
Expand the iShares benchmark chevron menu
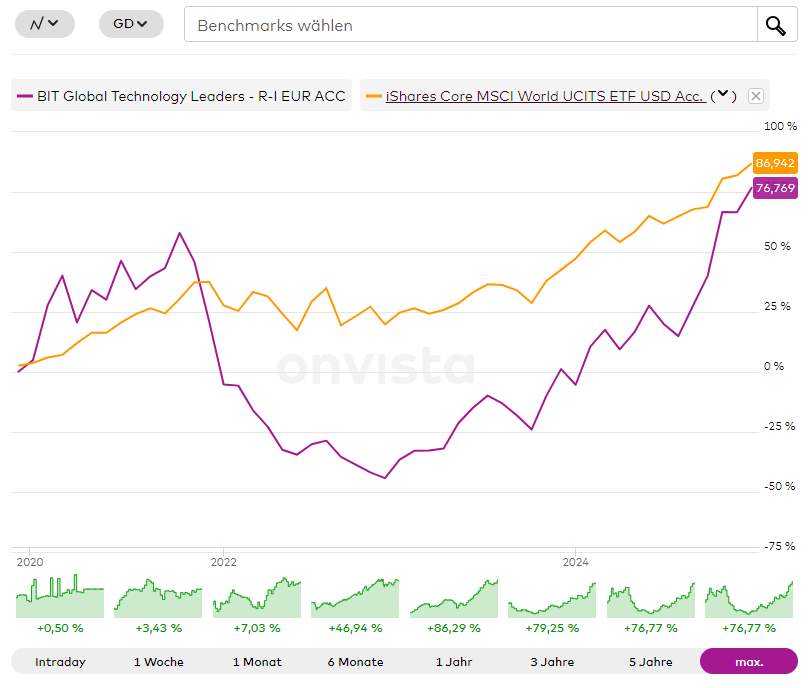coord(723,94)
